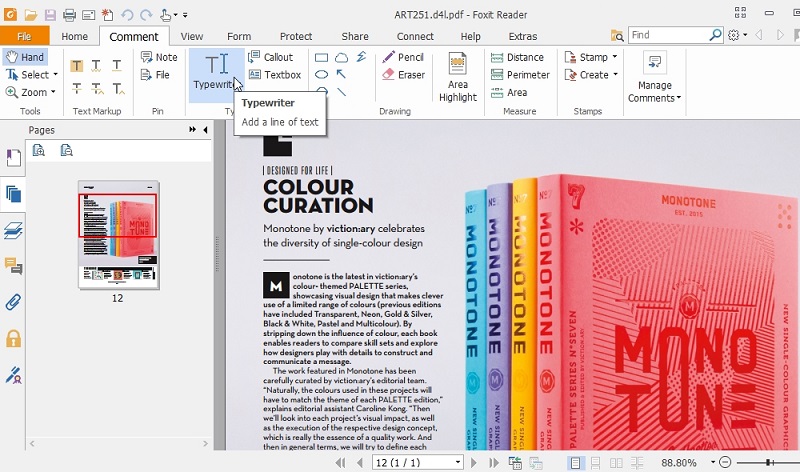Open file using the folder icon
This screenshot has width=800, height=472.
[31, 15]
